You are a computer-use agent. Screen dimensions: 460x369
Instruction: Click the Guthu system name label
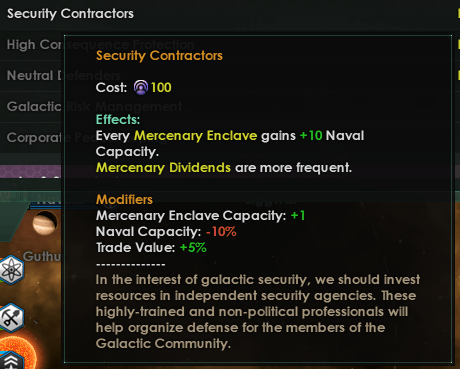tap(42, 256)
